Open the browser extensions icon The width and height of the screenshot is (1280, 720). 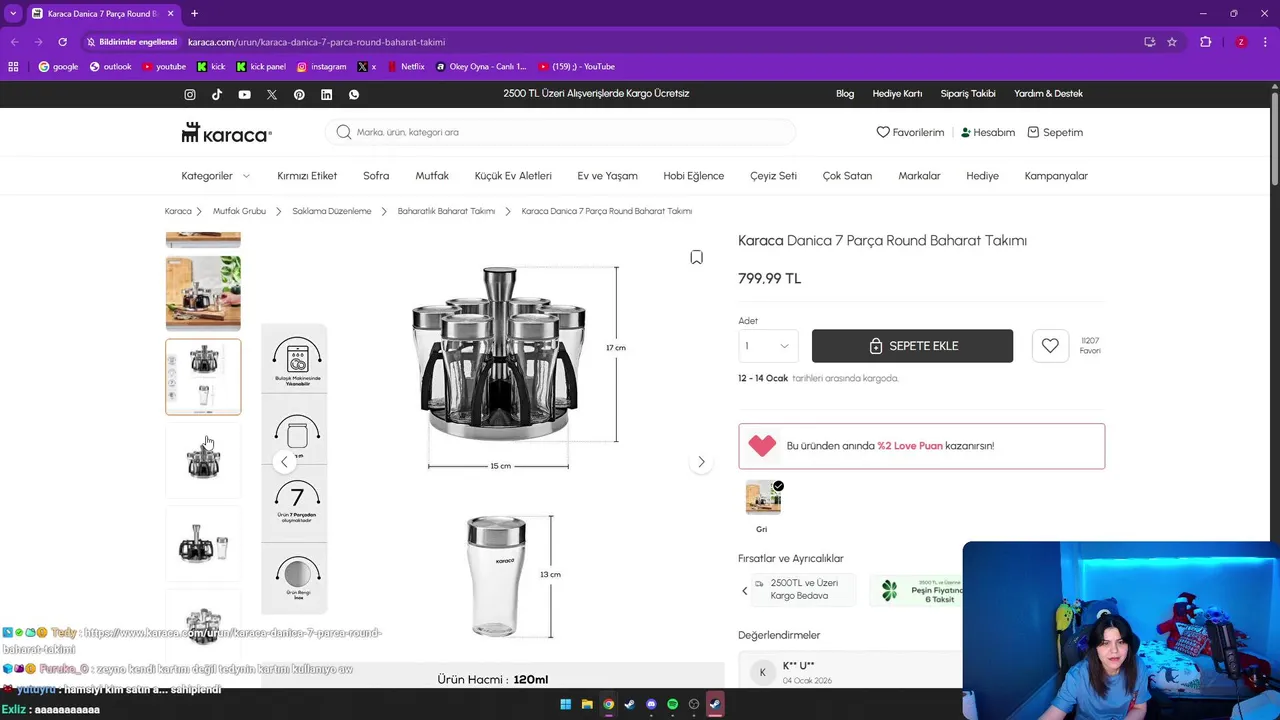point(1205,42)
